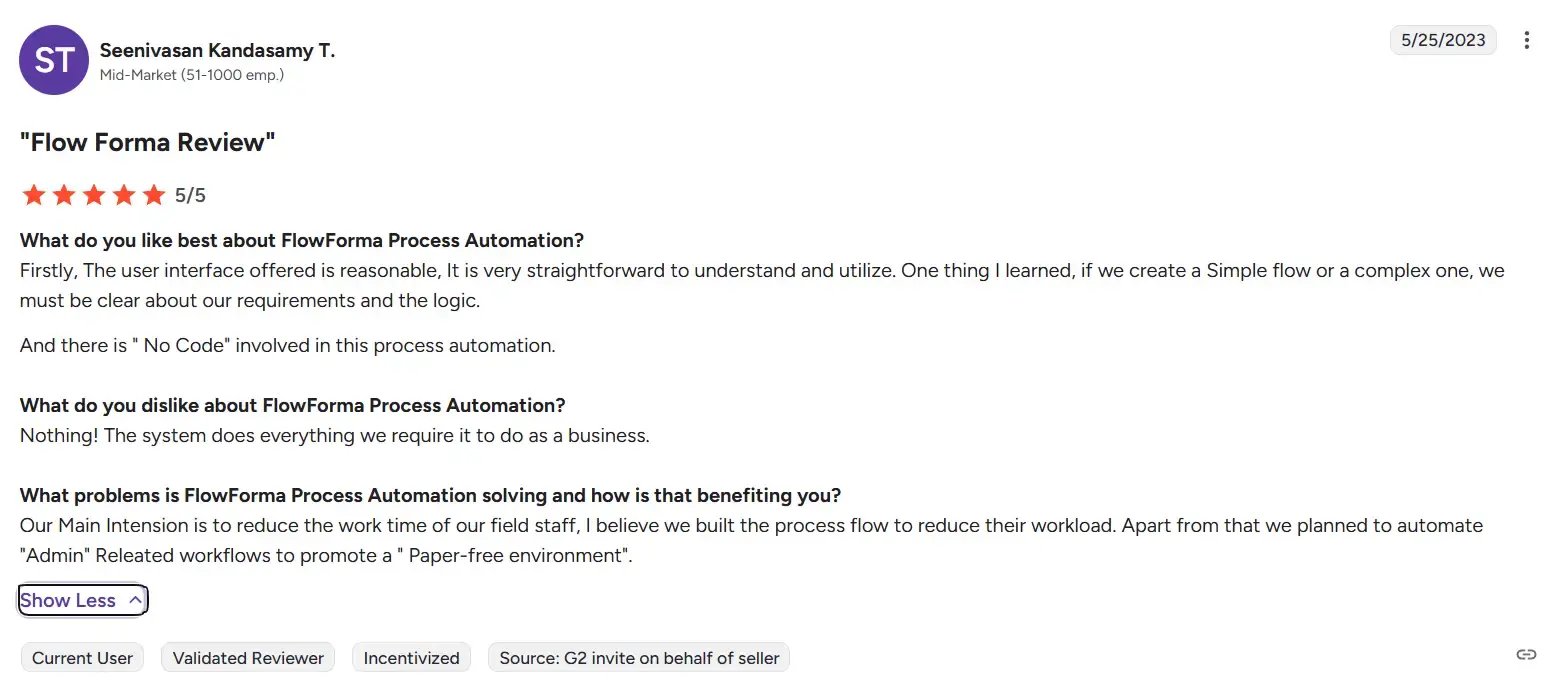Click the 5/25/2023 date badge
The width and height of the screenshot is (1567, 697).
pos(1443,40)
